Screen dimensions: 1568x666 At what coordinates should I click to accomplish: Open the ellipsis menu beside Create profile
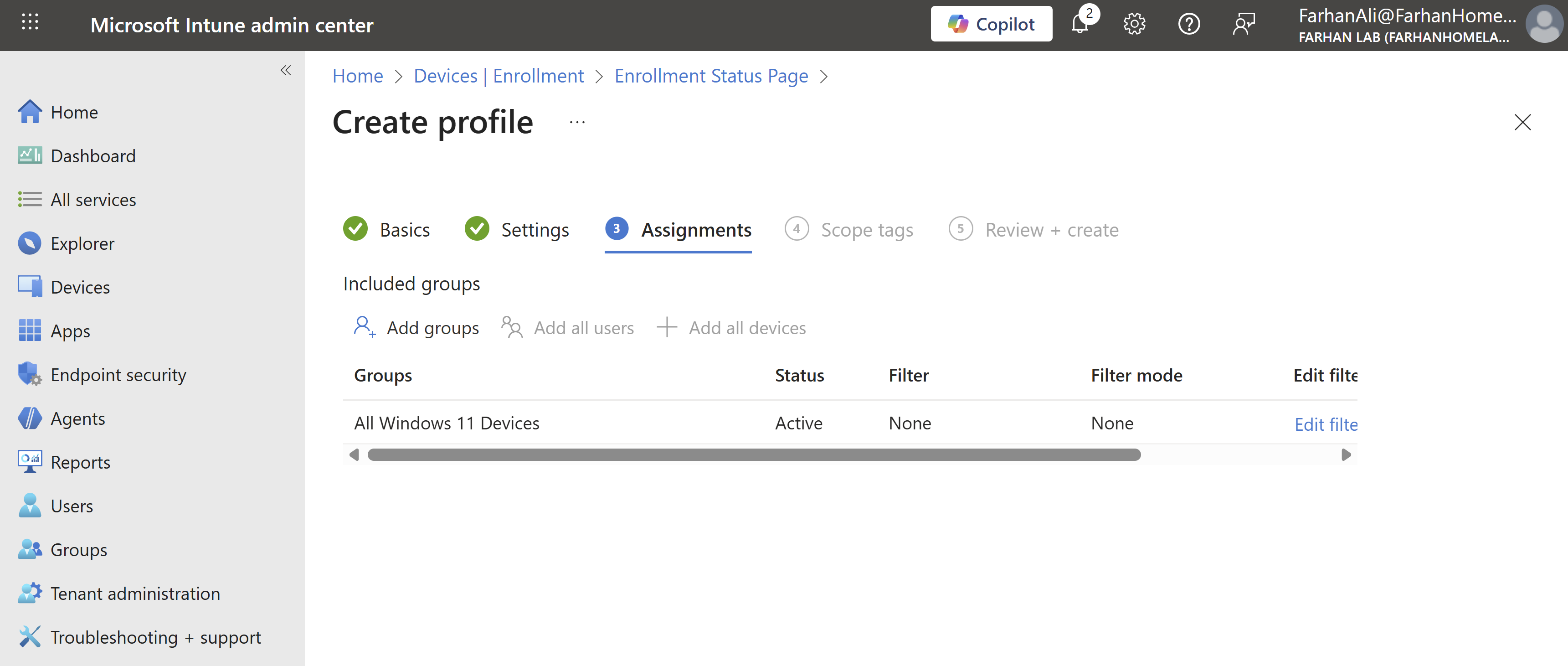577,122
